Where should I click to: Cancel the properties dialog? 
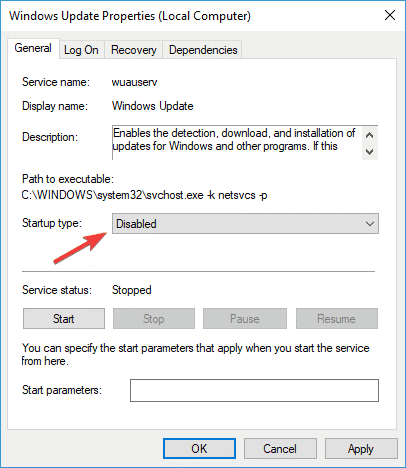click(x=280, y=449)
